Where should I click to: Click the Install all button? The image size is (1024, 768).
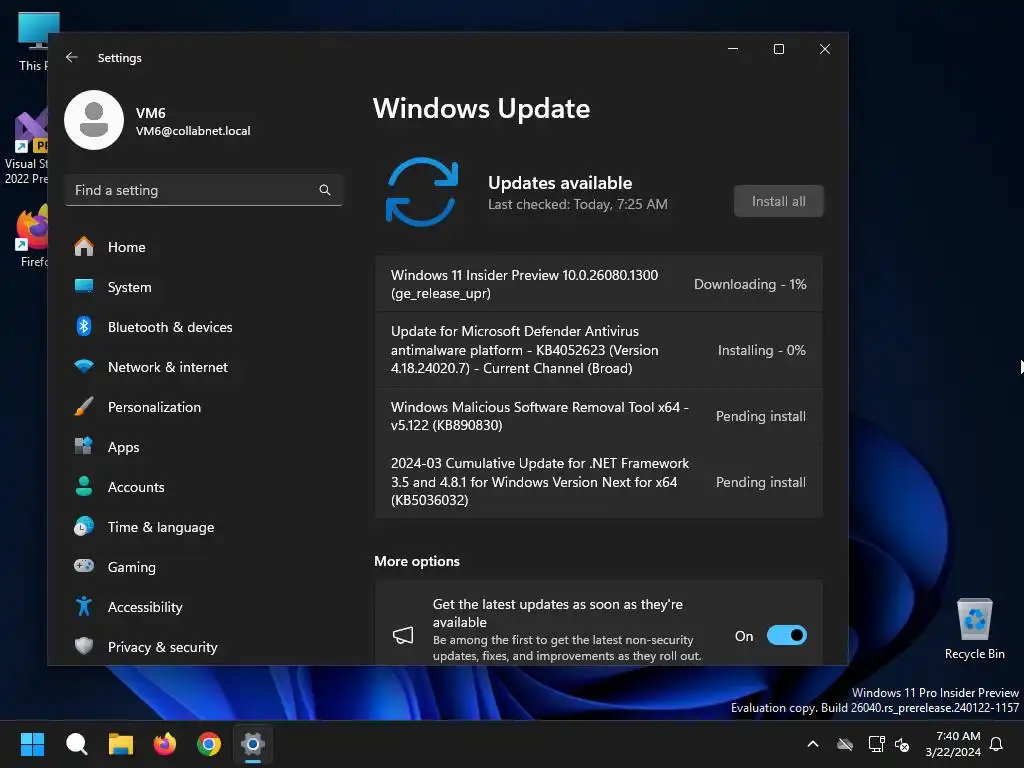coord(778,201)
